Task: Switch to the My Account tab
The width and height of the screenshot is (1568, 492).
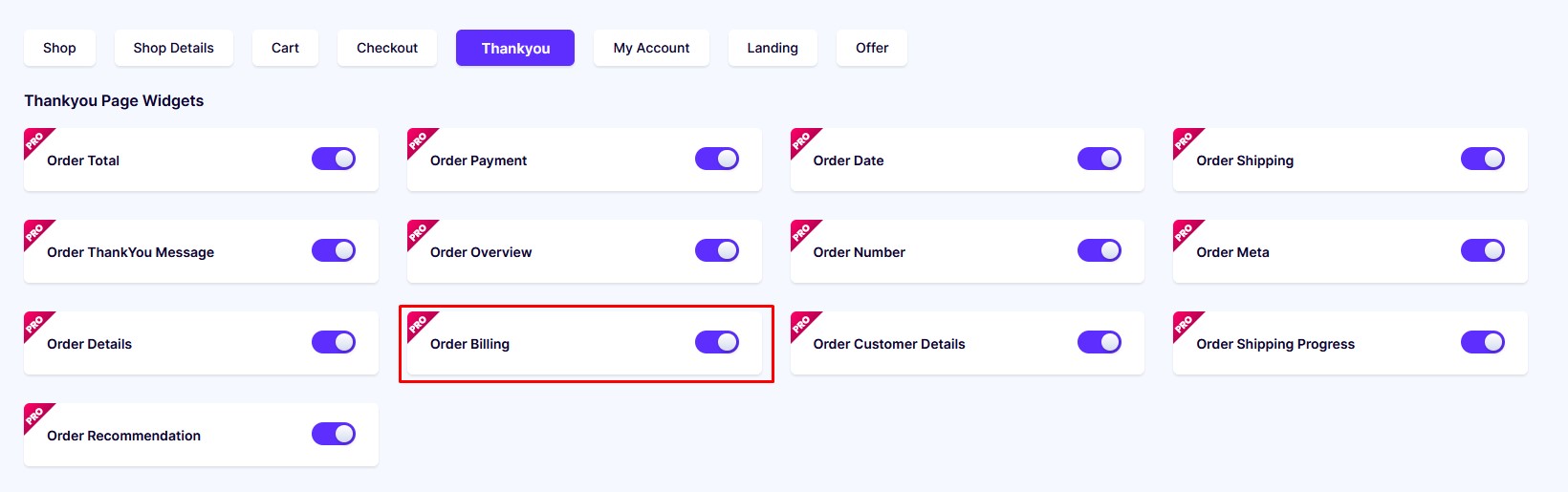Action: pyautogui.click(x=651, y=48)
